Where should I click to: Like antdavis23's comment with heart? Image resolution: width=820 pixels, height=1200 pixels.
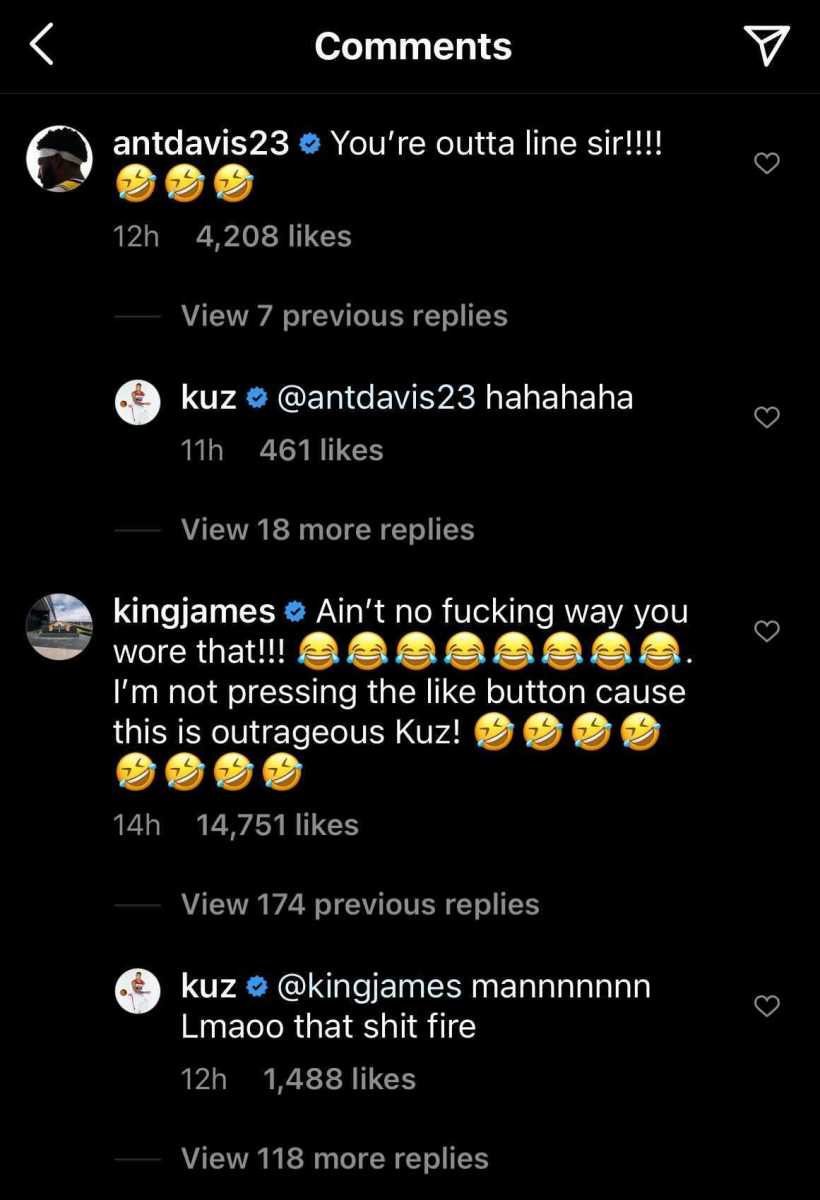pyautogui.click(x=766, y=163)
